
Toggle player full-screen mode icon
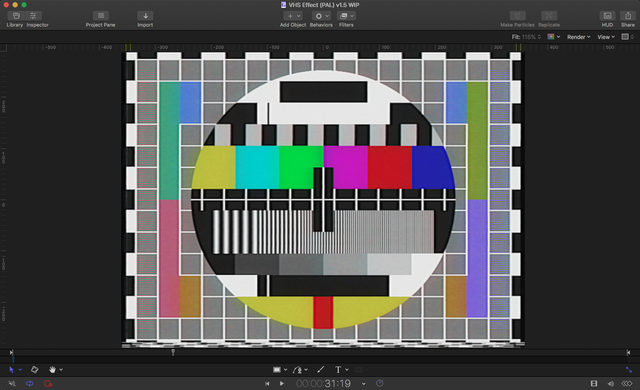click(x=629, y=370)
